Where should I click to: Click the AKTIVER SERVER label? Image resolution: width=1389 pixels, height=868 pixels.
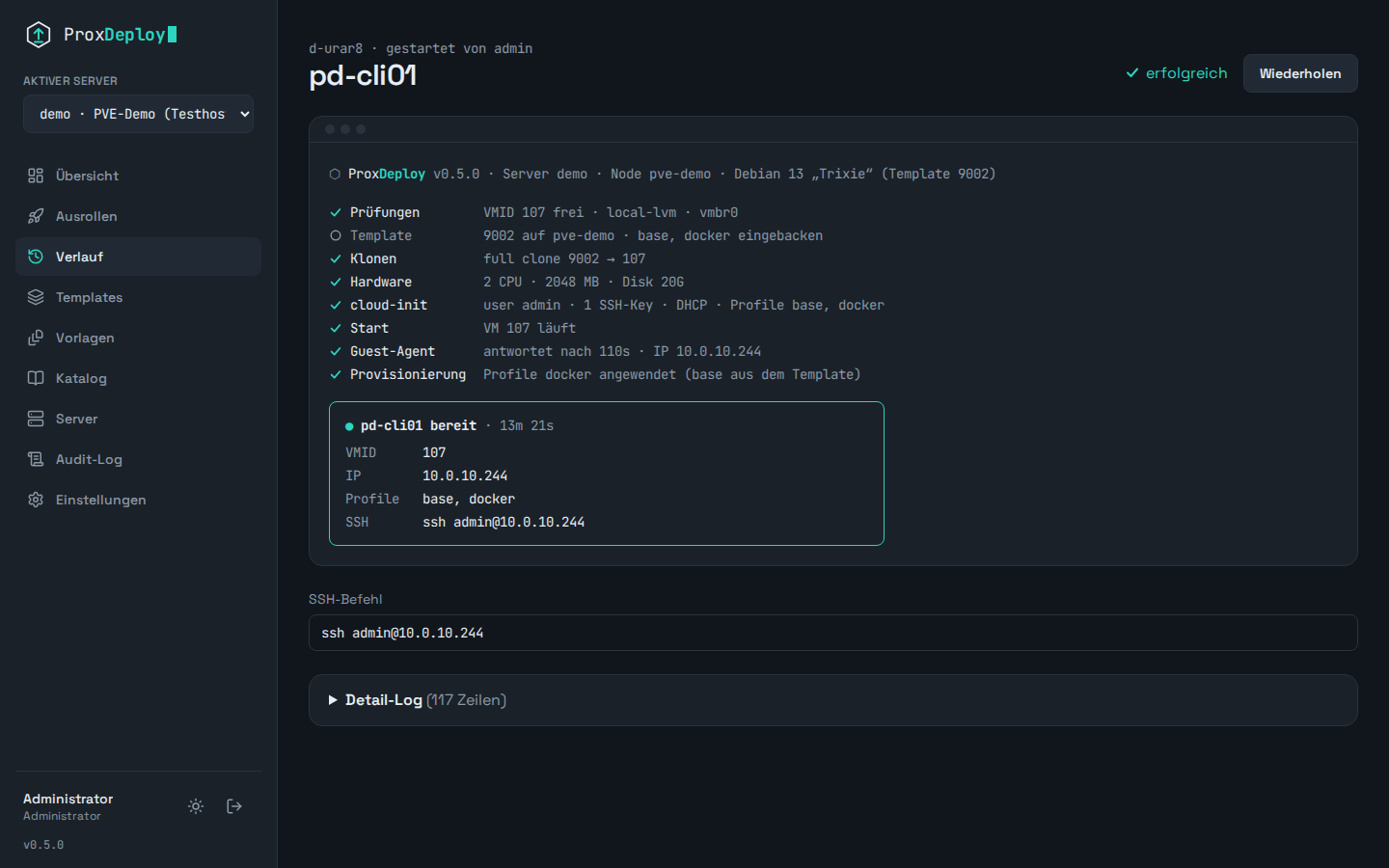tap(70, 81)
